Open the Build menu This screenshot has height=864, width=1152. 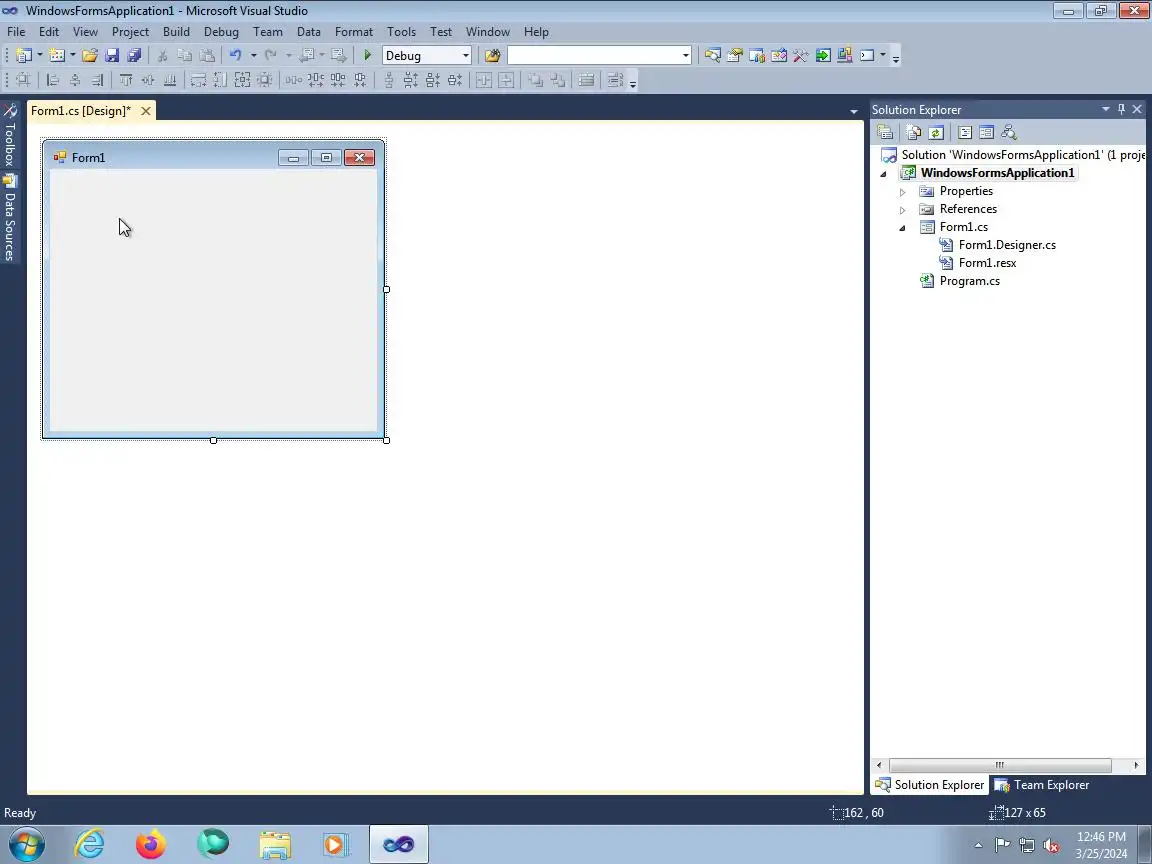pyautogui.click(x=176, y=32)
